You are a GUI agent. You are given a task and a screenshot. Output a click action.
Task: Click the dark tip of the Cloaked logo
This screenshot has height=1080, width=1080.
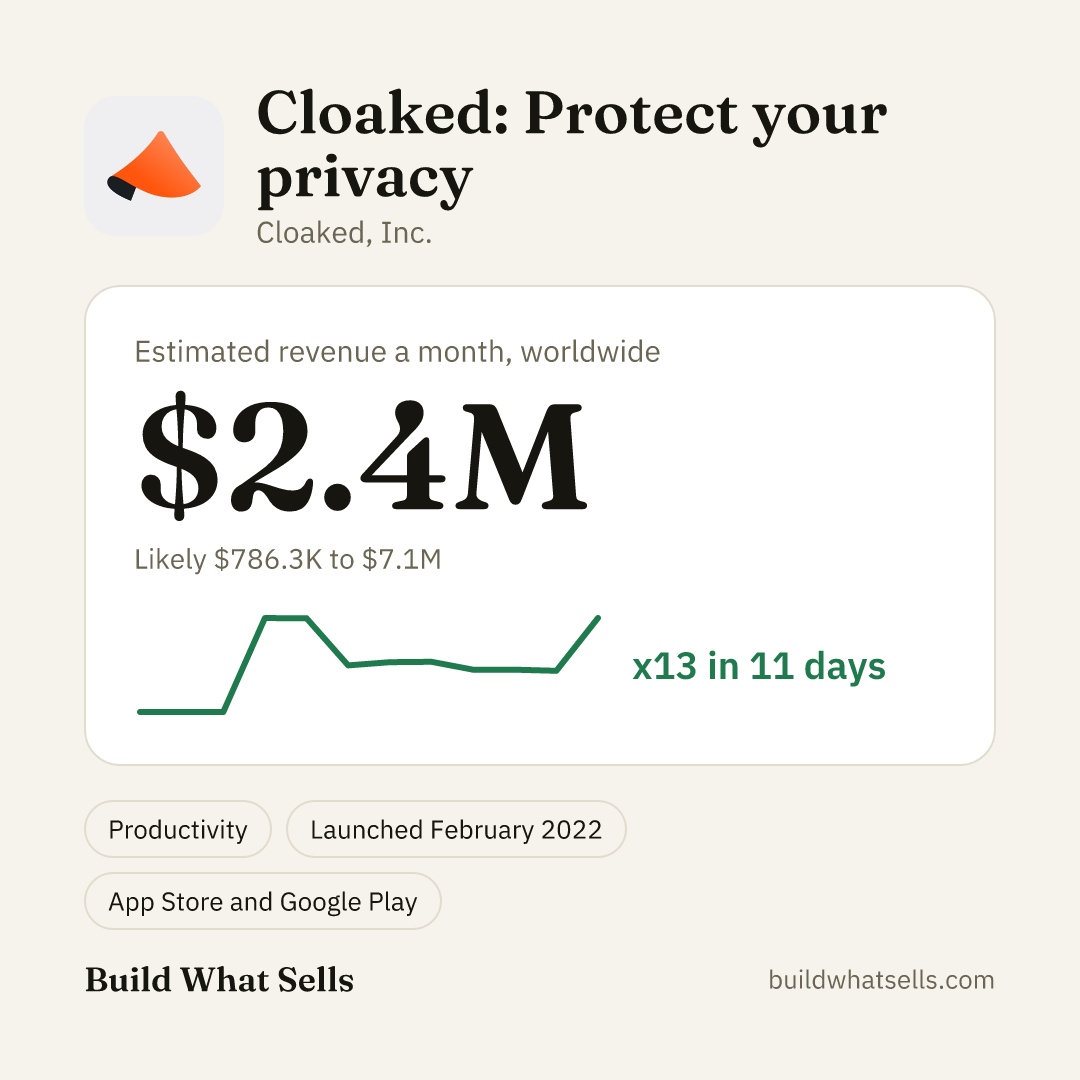click(121, 187)
